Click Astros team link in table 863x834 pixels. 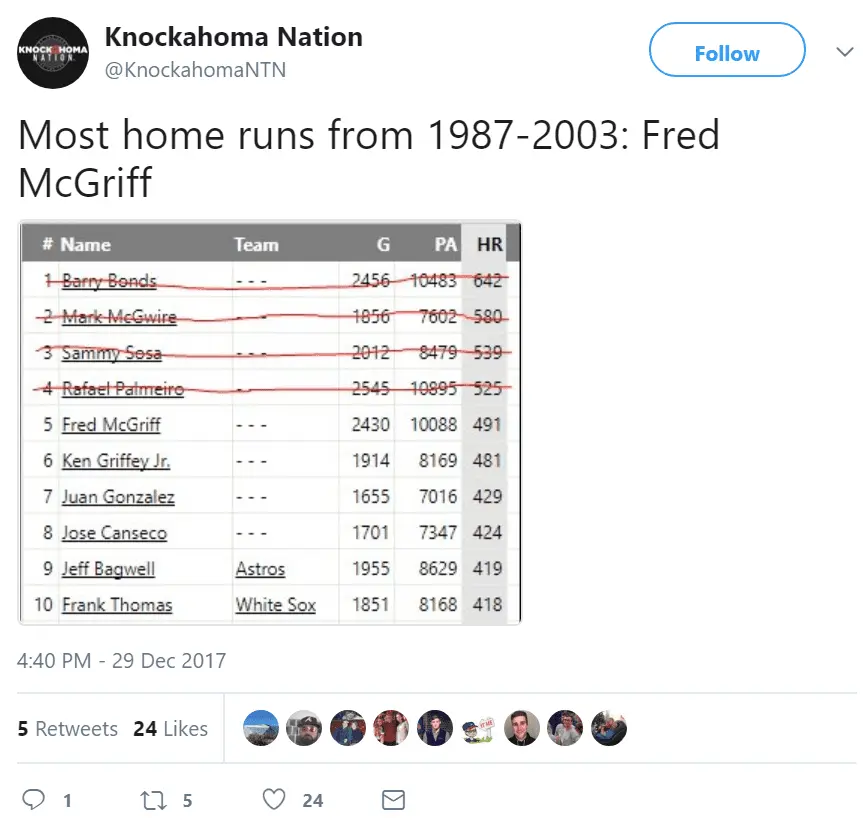(260, 569)
